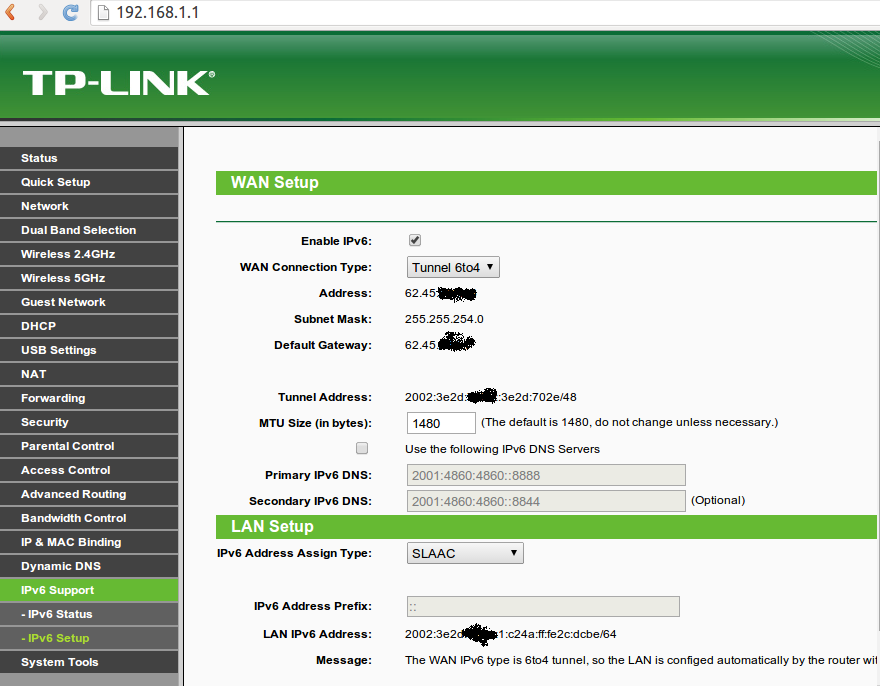
Task: Open the Quick Setup menu
Action: pos(89,182)
